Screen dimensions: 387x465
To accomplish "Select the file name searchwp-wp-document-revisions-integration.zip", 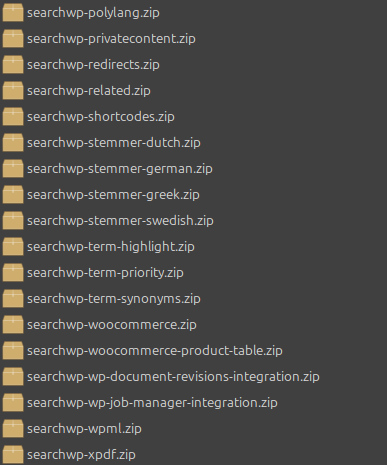I will pyautogui.click(x=173, y=377).
